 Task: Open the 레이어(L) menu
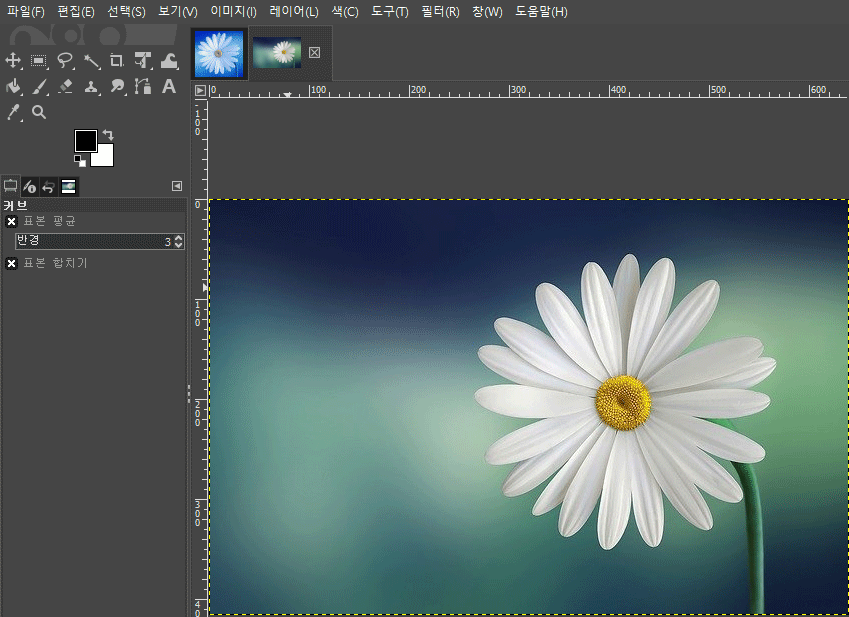tap(294, 12)
